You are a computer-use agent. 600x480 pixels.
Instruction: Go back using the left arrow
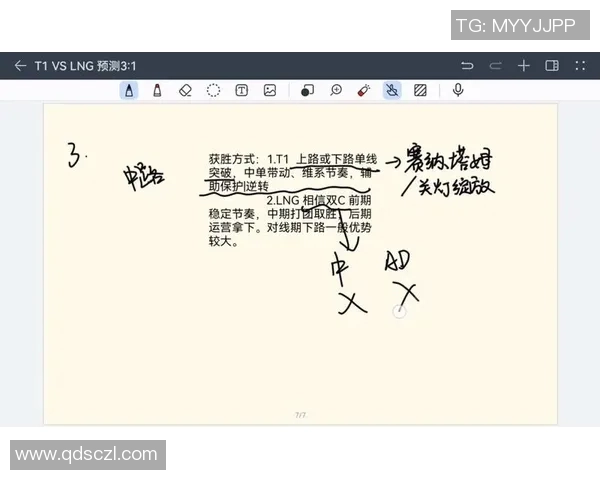click(x=20, y=66)
